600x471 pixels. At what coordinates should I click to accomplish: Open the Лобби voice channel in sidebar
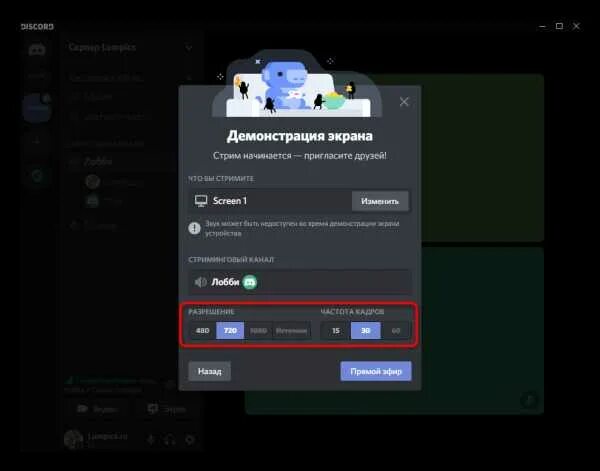(x=98, y=161)
